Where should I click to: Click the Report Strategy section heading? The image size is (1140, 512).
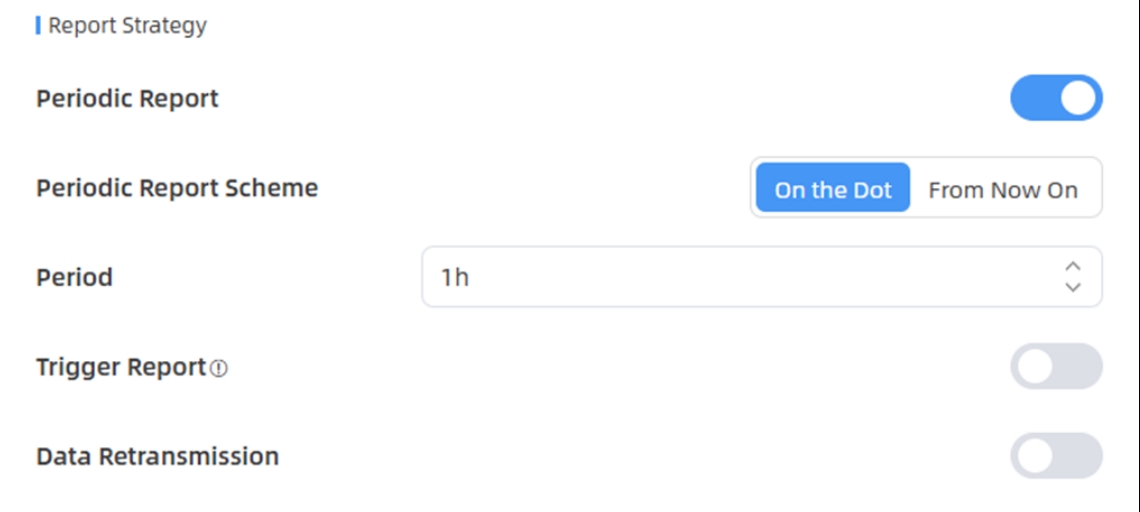click(127, 25)
